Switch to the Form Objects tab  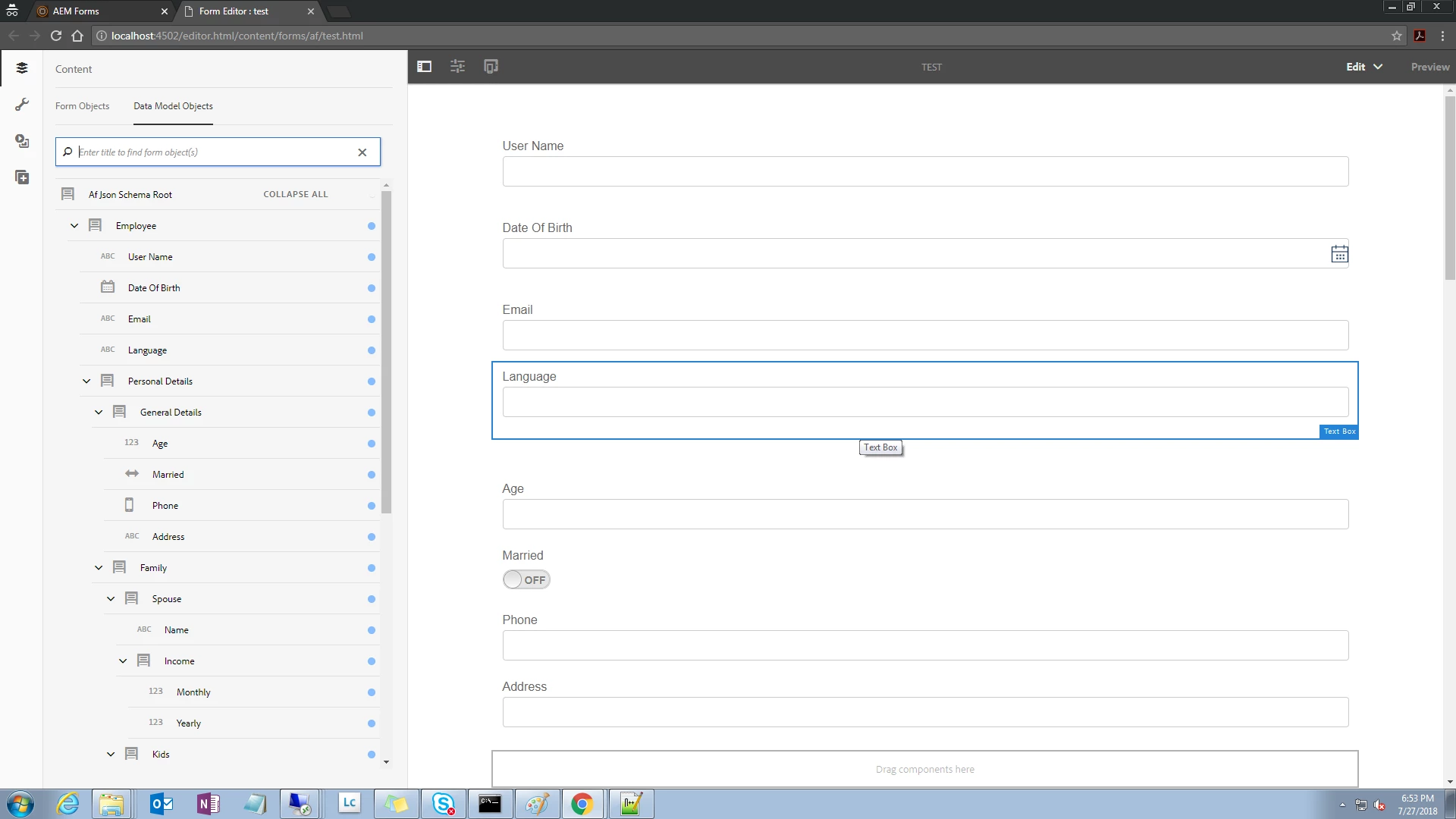(x=82, y=106)
